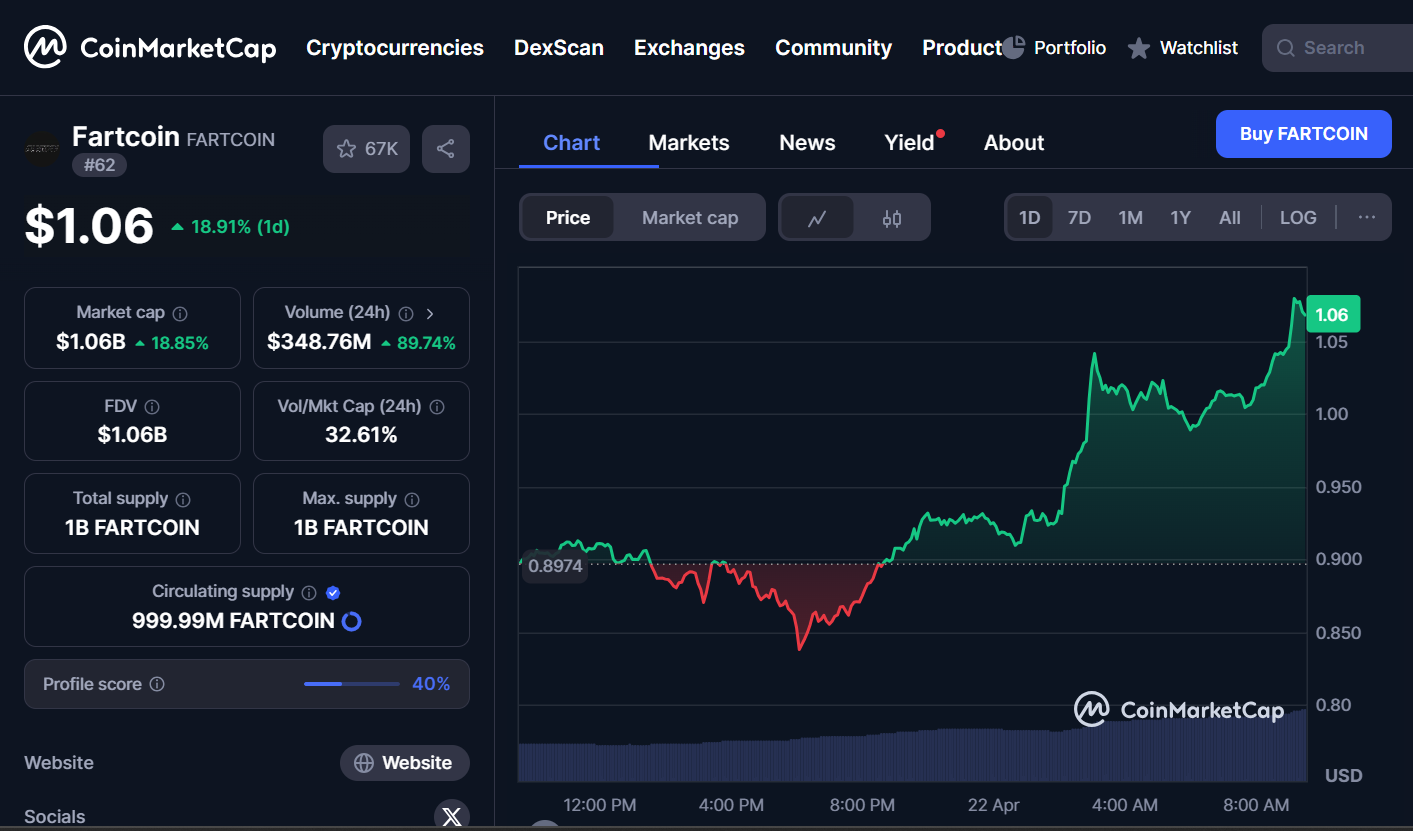1413x831 pixels.
Task: Toggle Price display mode on the chart
Action: (567, 217)
